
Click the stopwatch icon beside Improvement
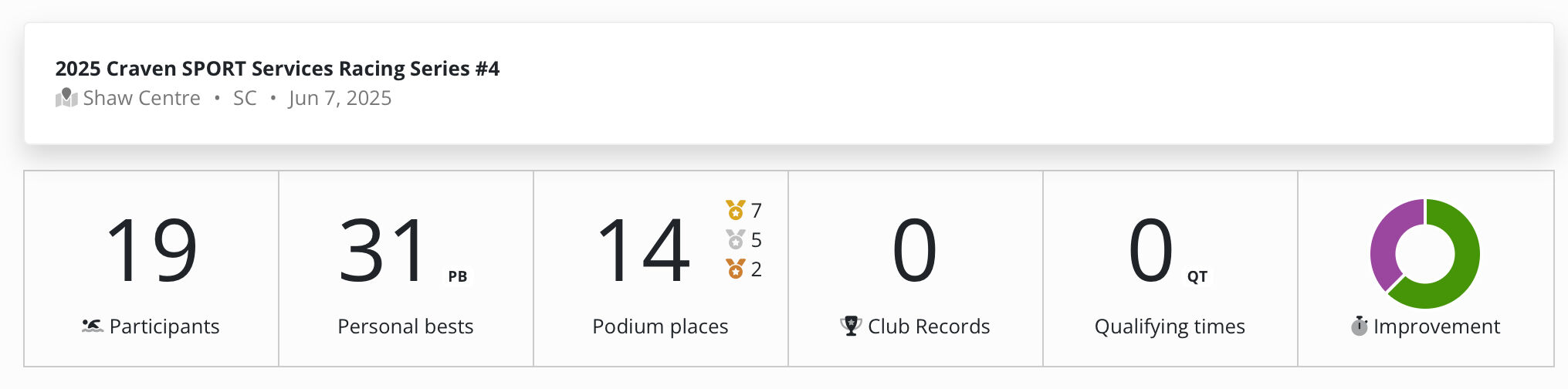(x=1360, y=326)
